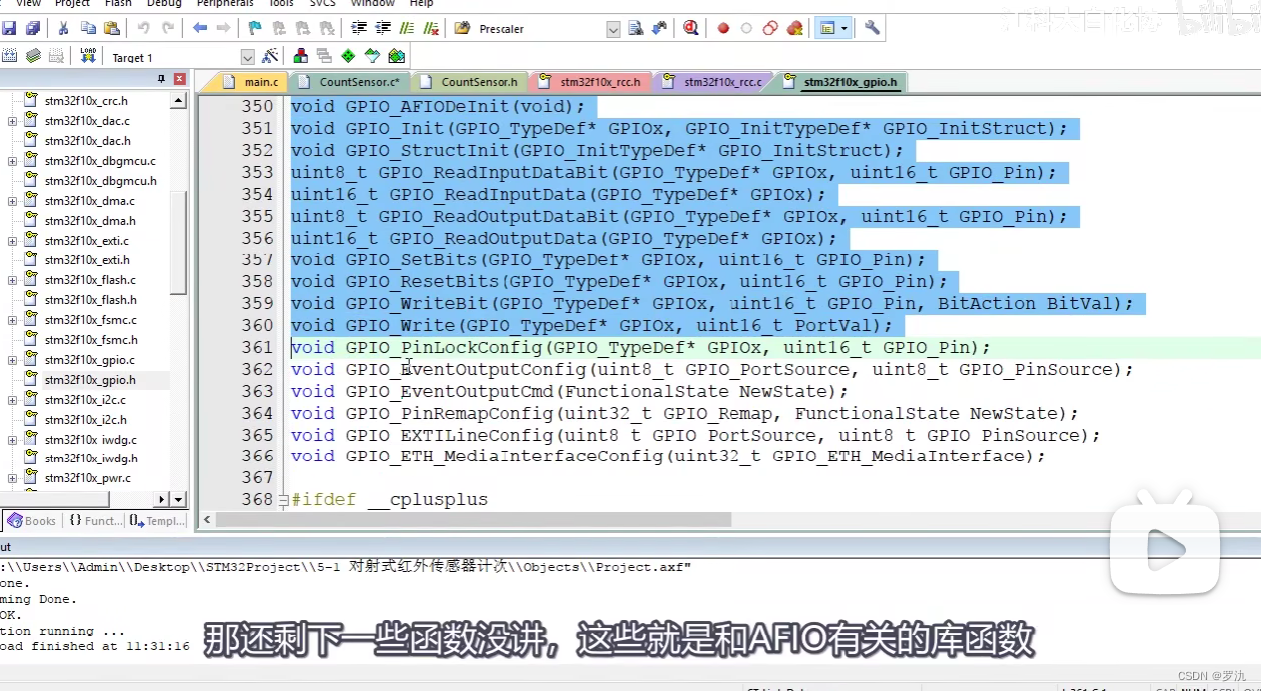Open the Target 1 dropdown
This screenshot has height=691, width=1261.
pos(246,57)
